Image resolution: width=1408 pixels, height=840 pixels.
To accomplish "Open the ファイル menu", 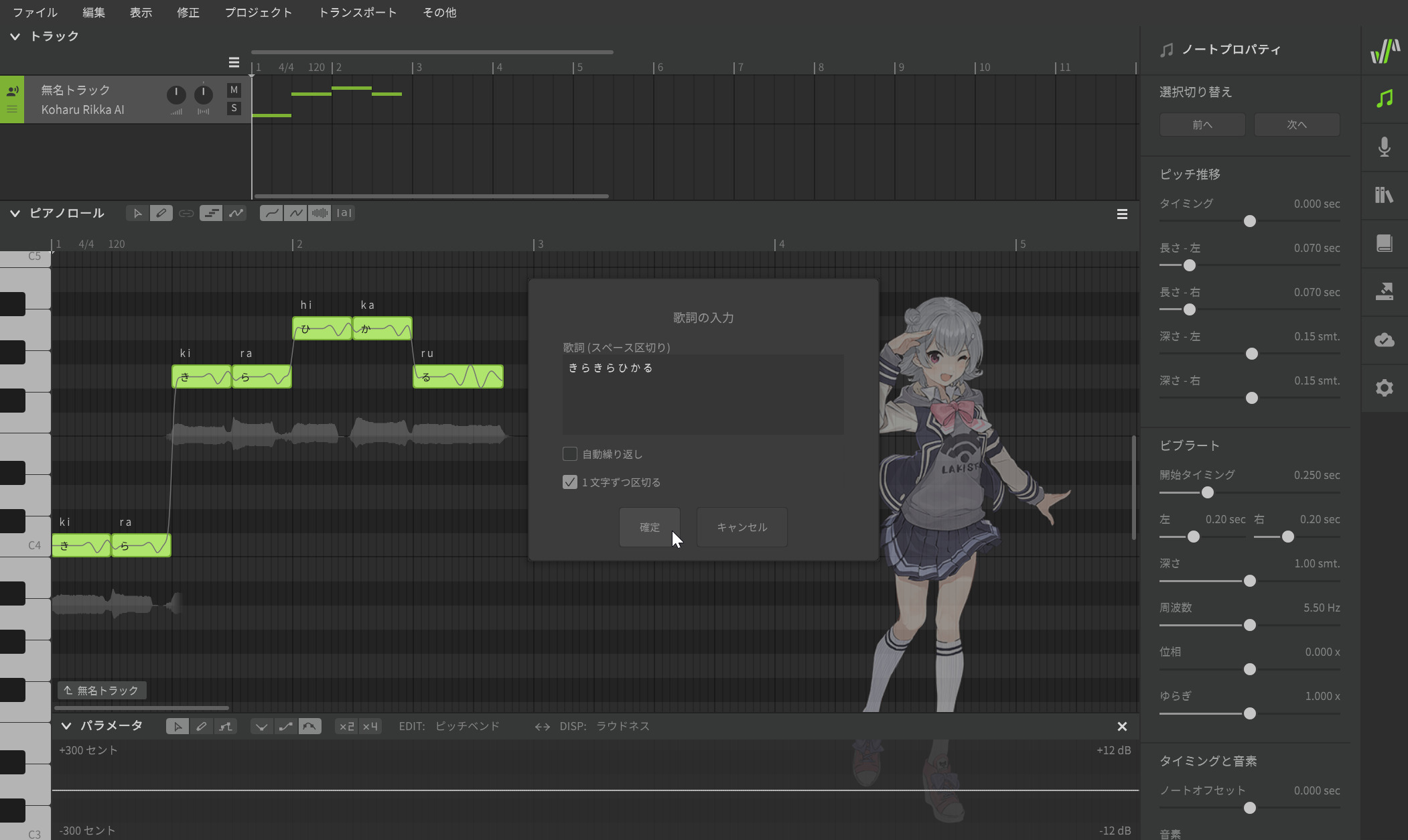I will (x=35, y=13).
